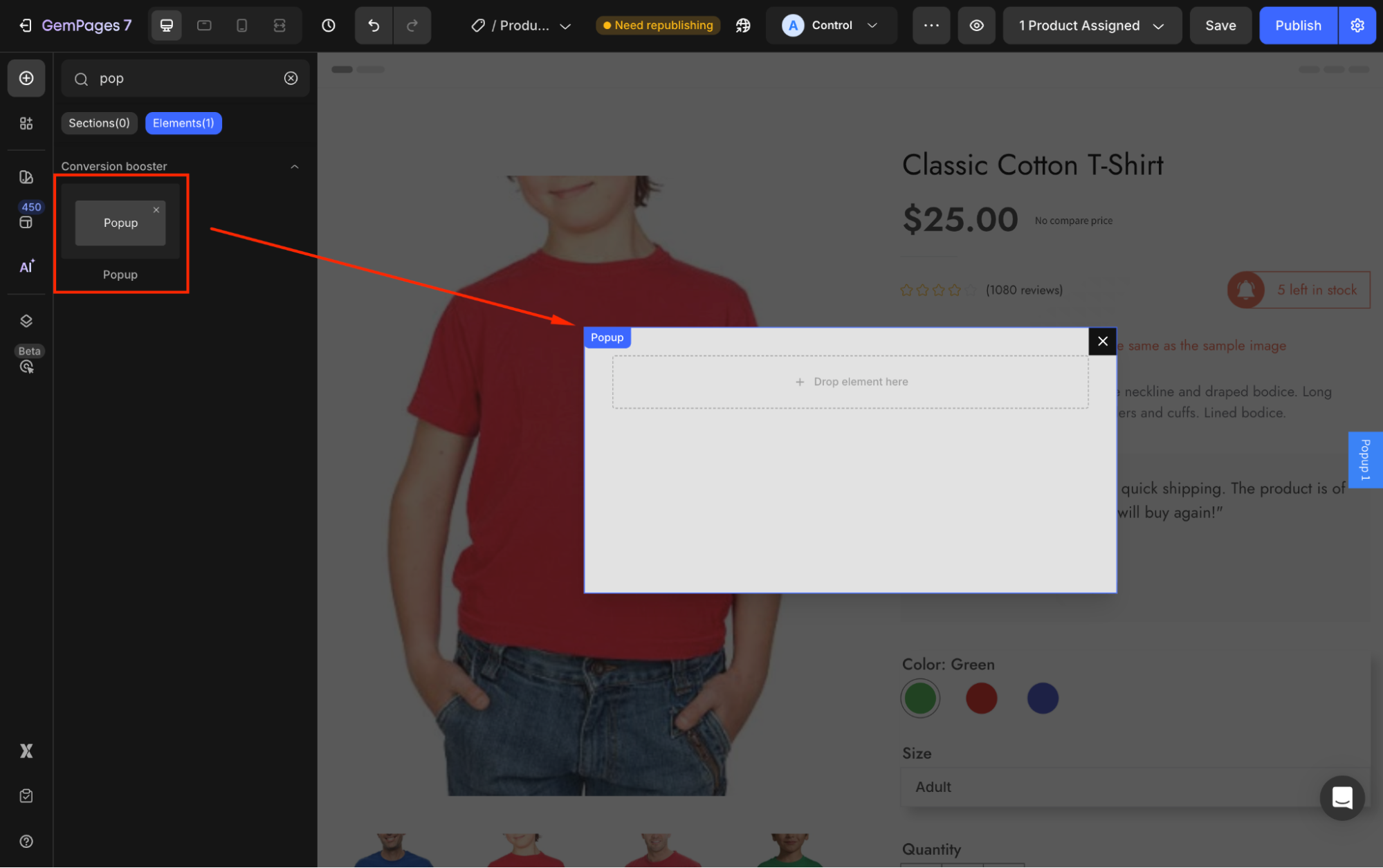Open publish settings gear icon
Image resolution: width=1383 pixels, height=868 pixels.
pyautogui.click(x=1357, y=26)
